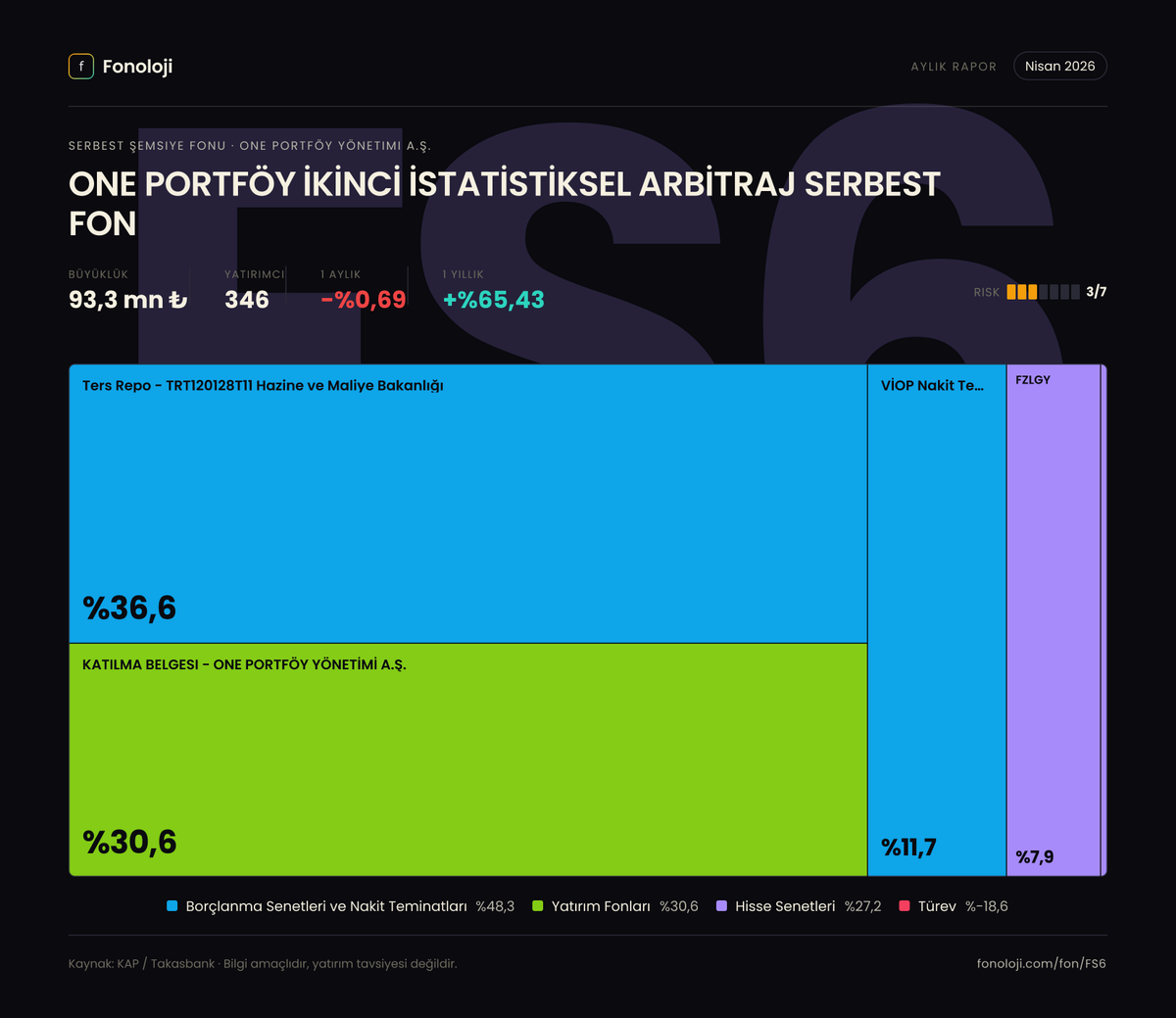
Task: Click blue Borçlanma Senetleri legend swatch
Action: point(172,906)
